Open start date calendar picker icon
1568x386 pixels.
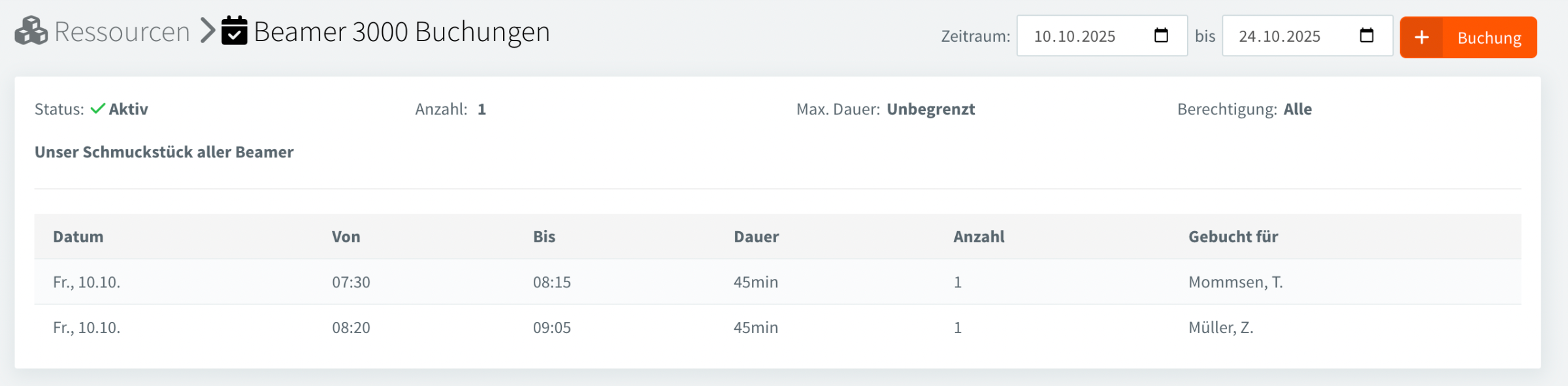tap(1161, 35)
